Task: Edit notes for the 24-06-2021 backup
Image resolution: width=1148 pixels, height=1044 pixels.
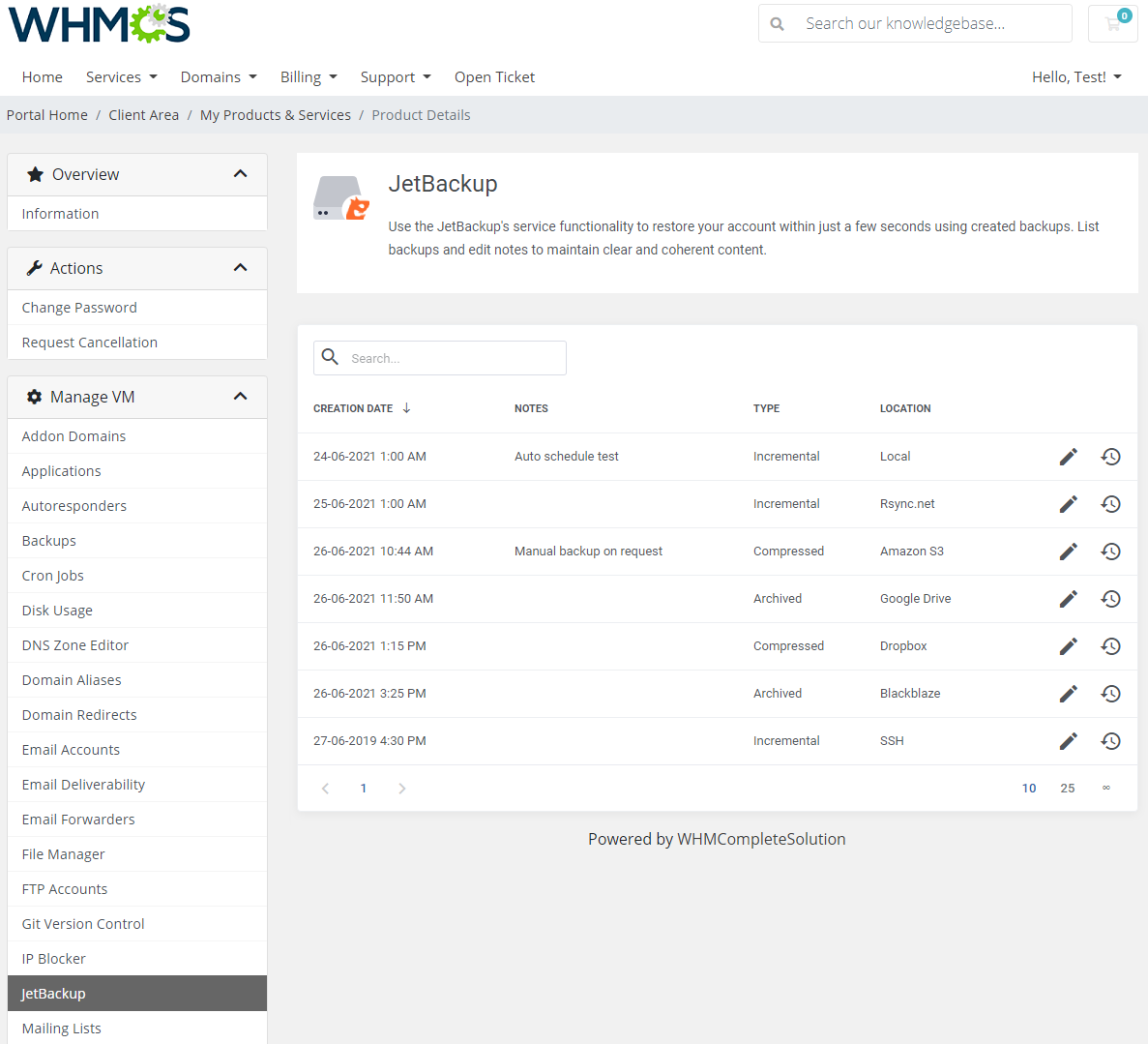Action: [1068, 456]
